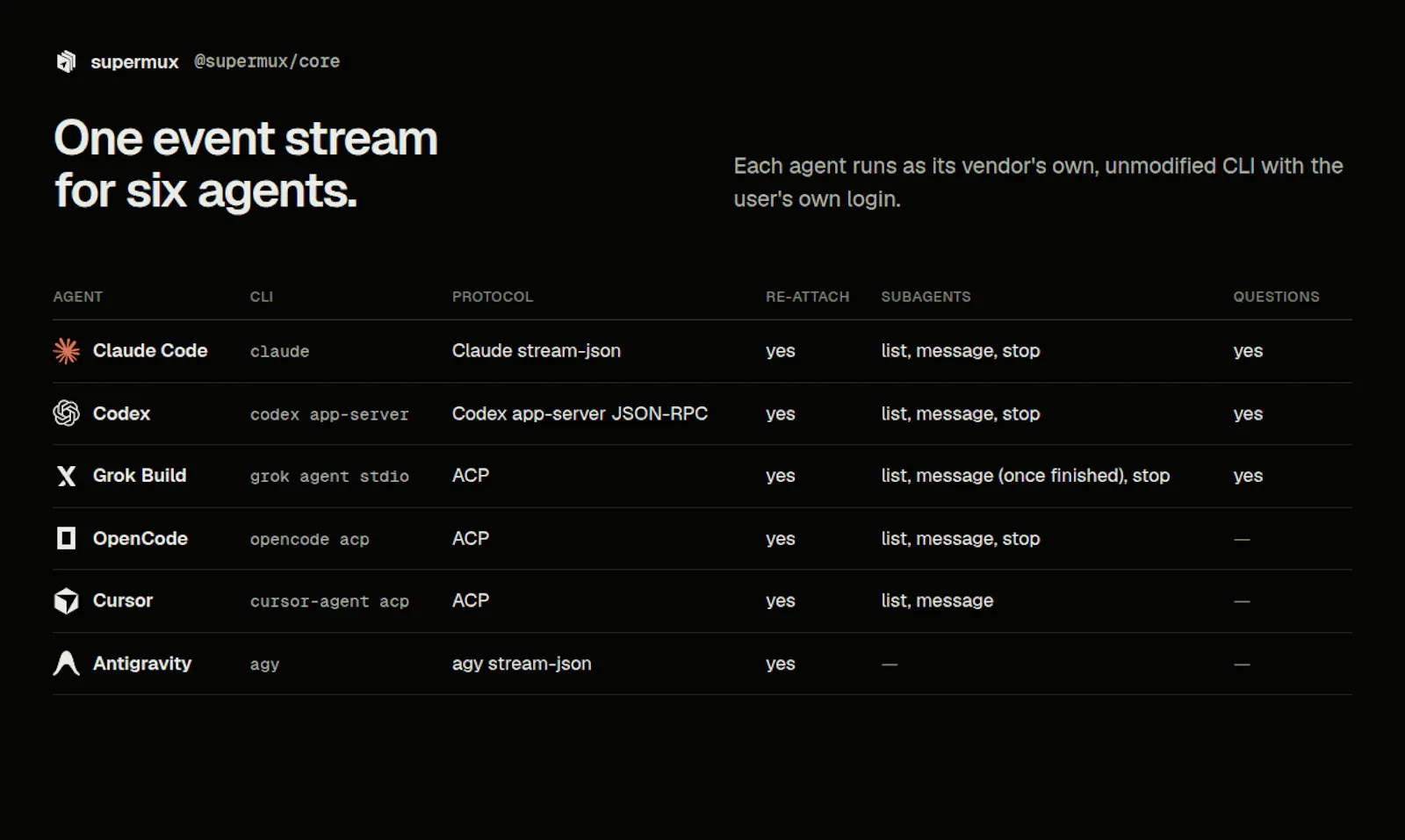Select the RE-ATTACH column header

808,297
